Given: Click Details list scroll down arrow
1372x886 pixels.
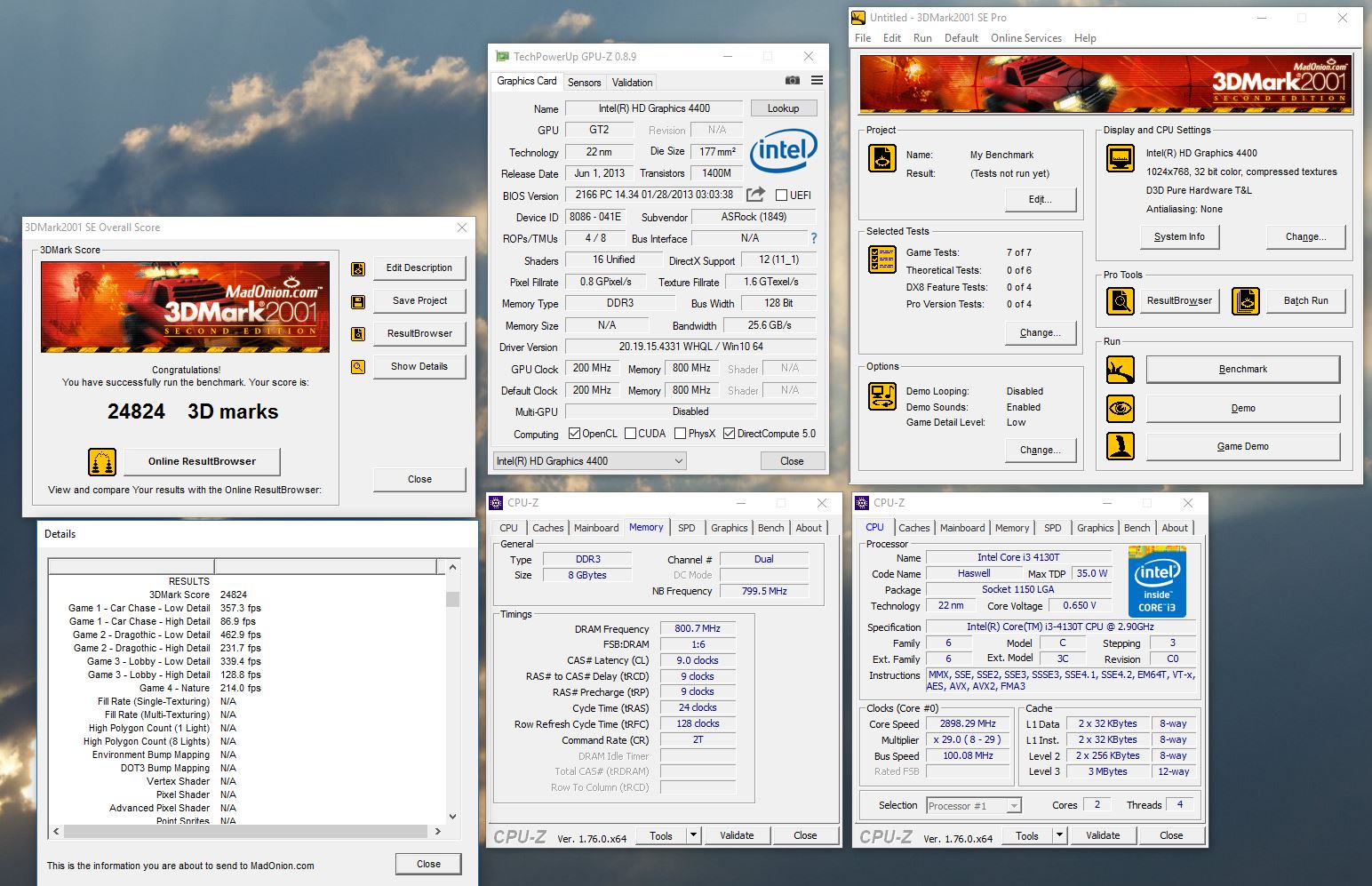Looking at the screenshot, I should click(x=453, y=817).
